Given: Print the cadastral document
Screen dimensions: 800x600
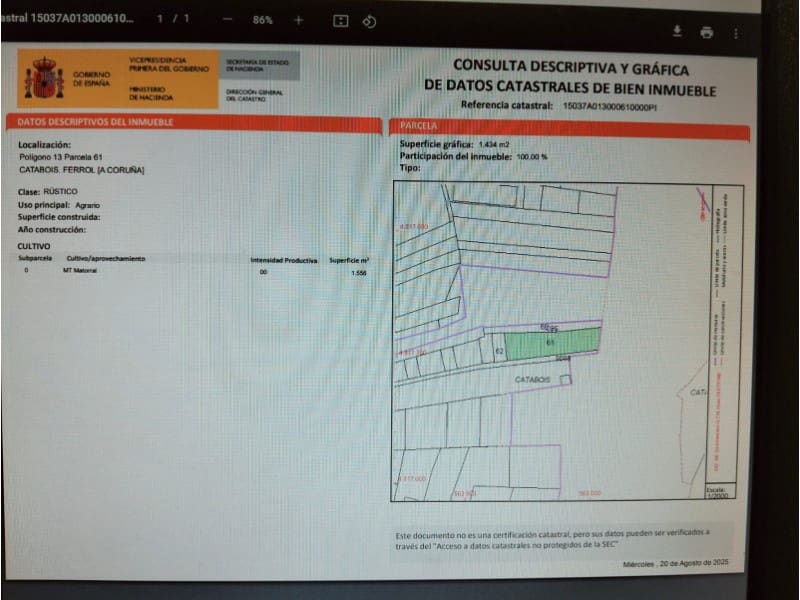Looking at the screenshot, I should [x=707, y=32].
